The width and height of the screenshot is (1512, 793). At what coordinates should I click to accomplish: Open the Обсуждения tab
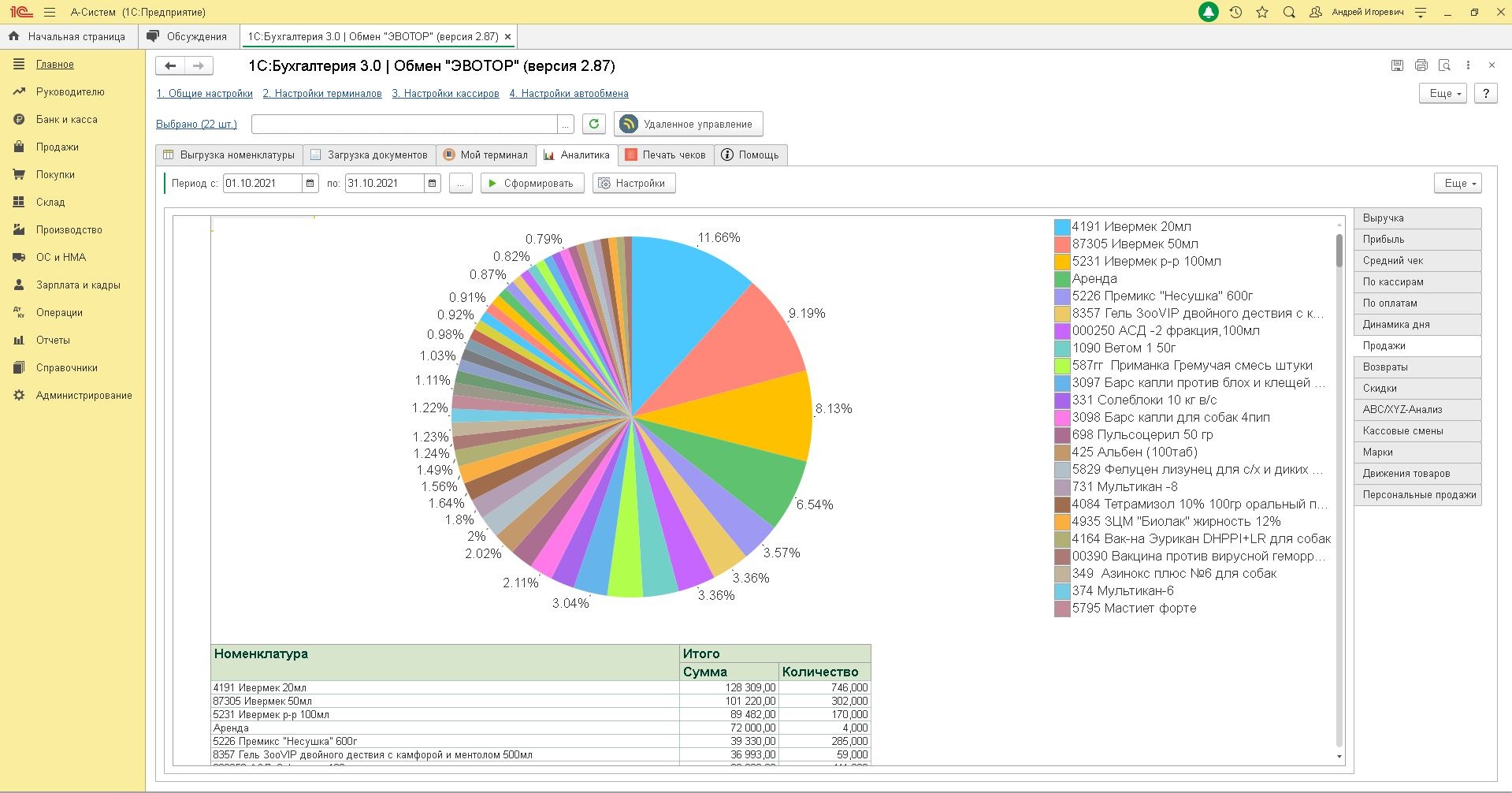[188, 37]
